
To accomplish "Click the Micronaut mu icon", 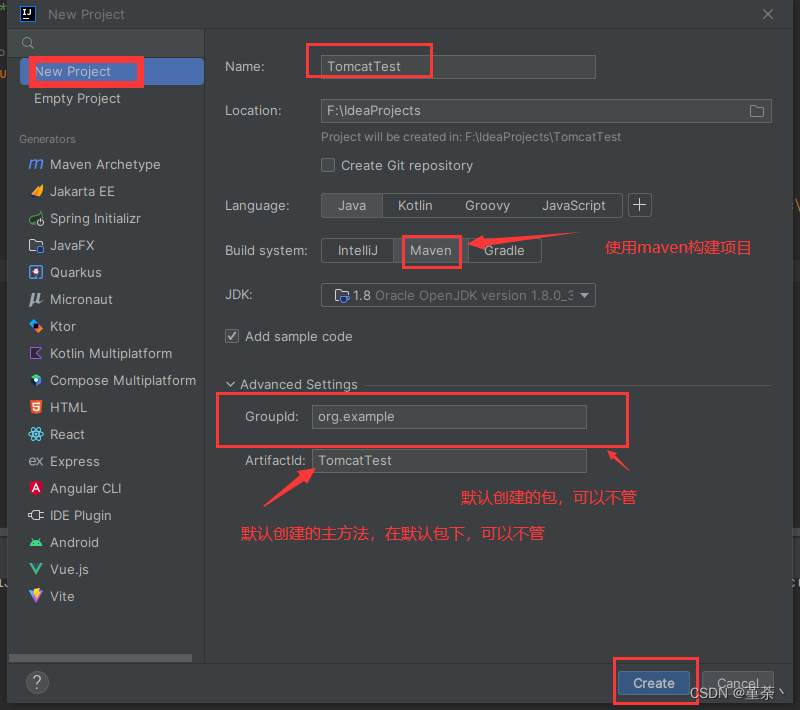I will (x=36, y=299).
